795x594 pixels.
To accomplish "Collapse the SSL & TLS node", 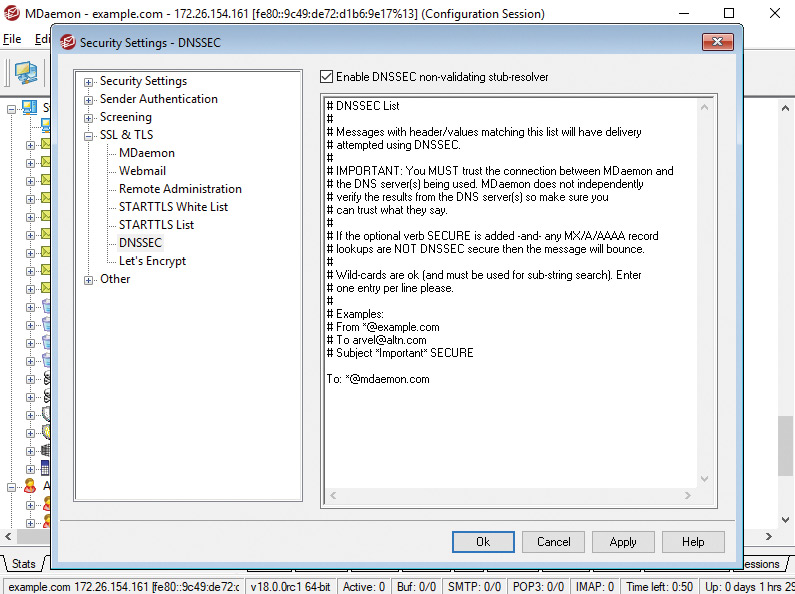I will pyautogui.click(x=89, y=136).
